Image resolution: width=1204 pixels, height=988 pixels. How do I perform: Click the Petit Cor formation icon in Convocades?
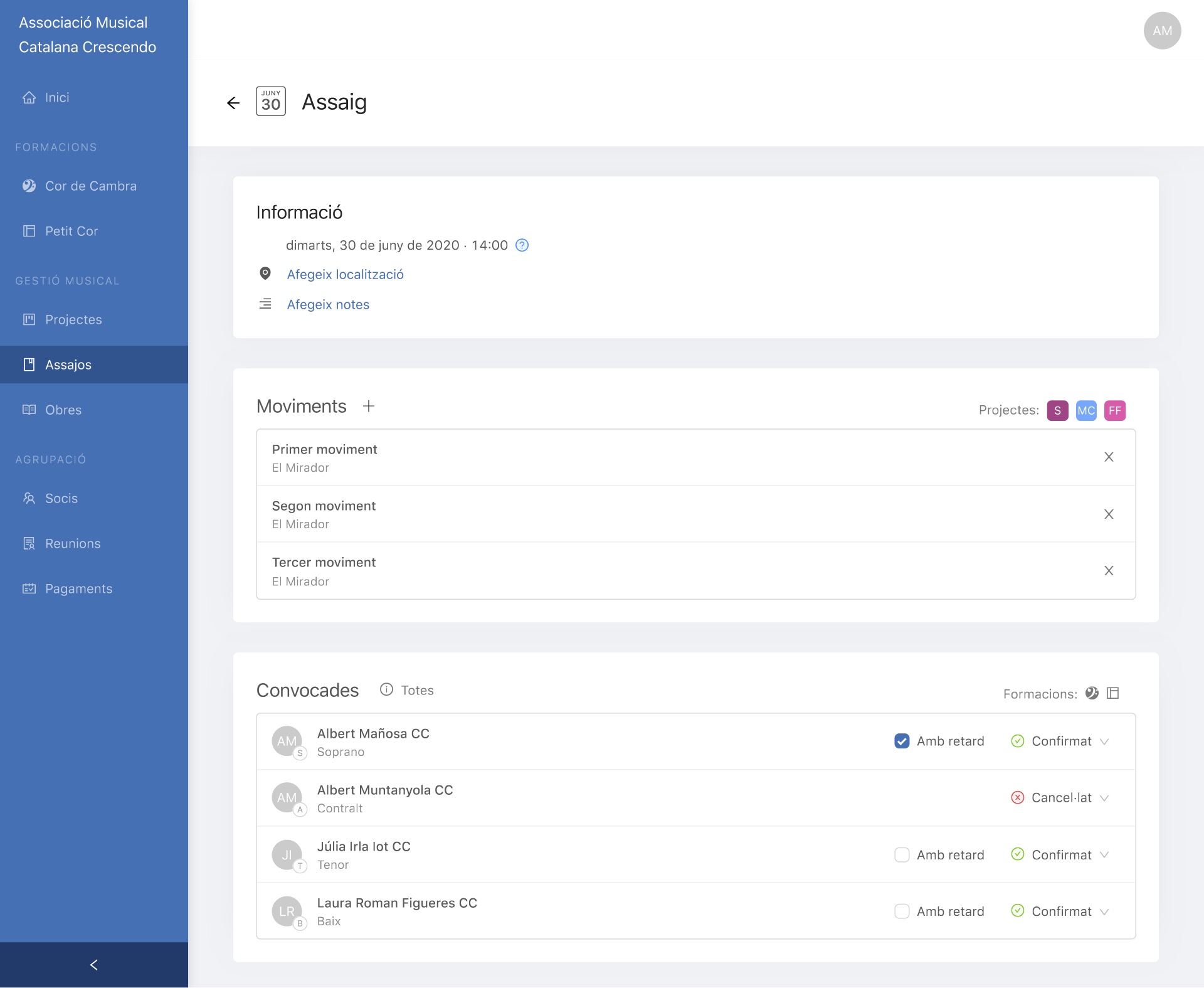point(1113,693)
